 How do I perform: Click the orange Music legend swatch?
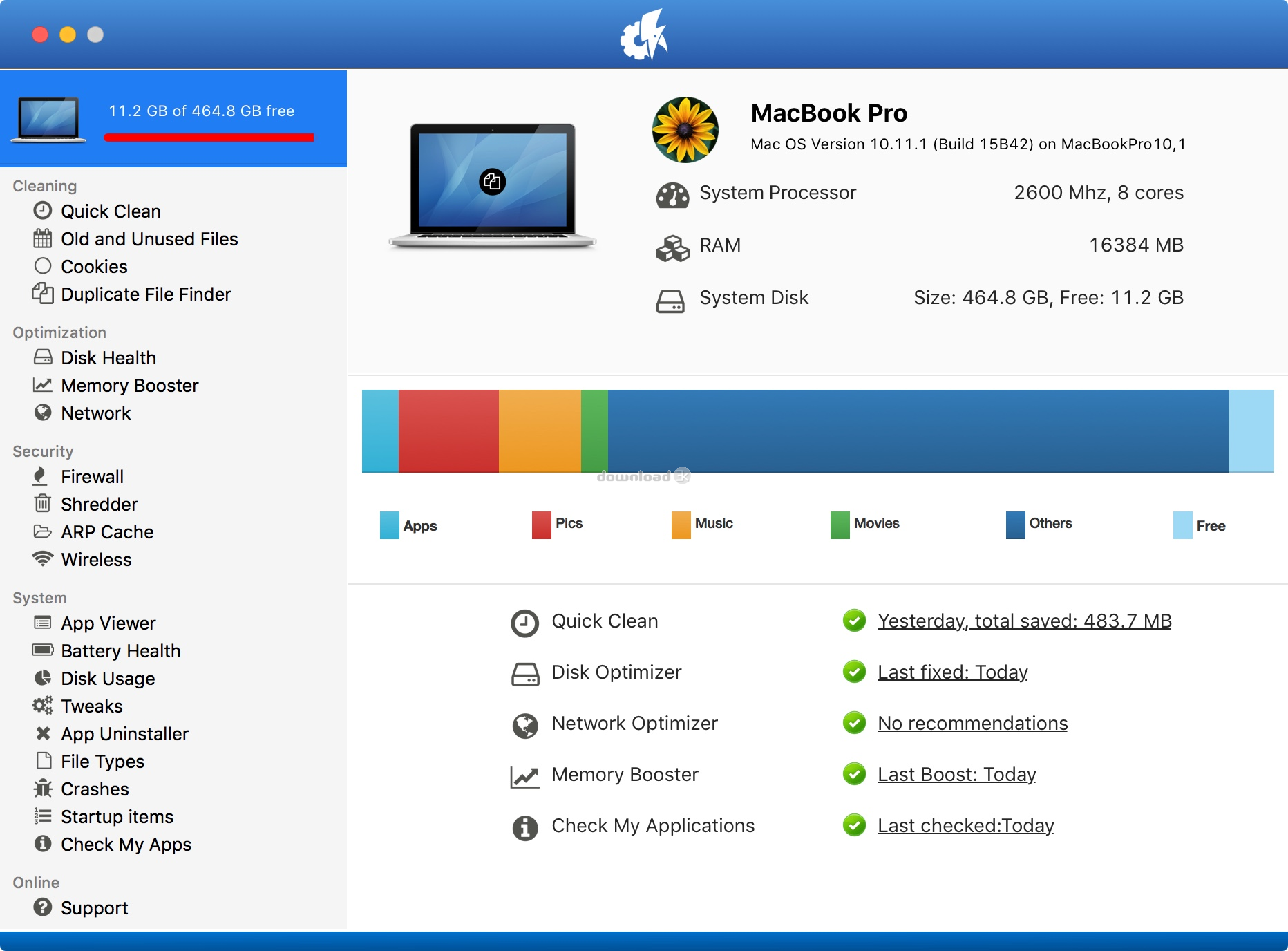tap(681, 525)
